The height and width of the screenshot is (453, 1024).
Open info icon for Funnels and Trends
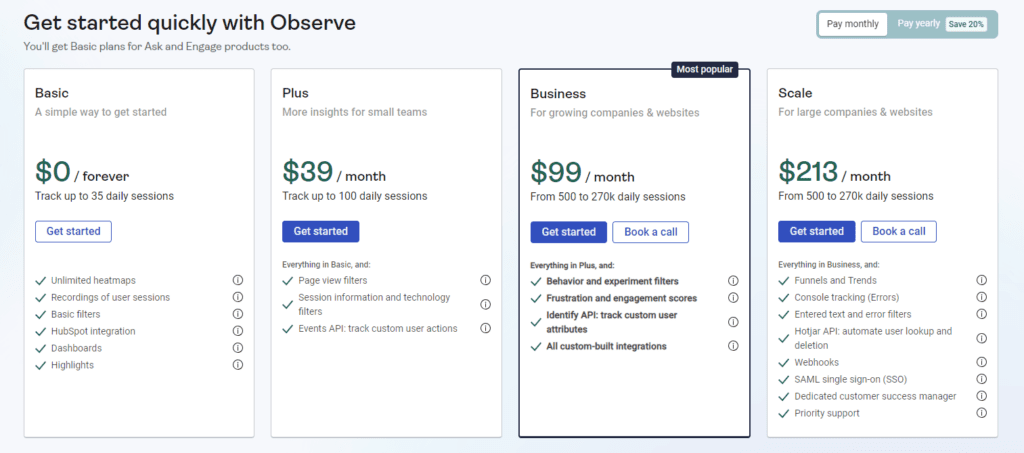[x=981, y=281]
